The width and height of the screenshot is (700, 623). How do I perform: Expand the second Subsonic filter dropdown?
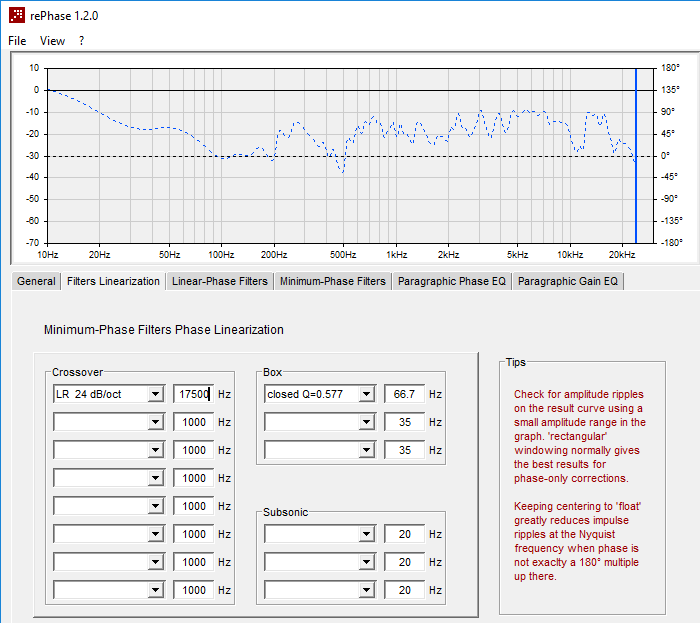coord(367,562)
